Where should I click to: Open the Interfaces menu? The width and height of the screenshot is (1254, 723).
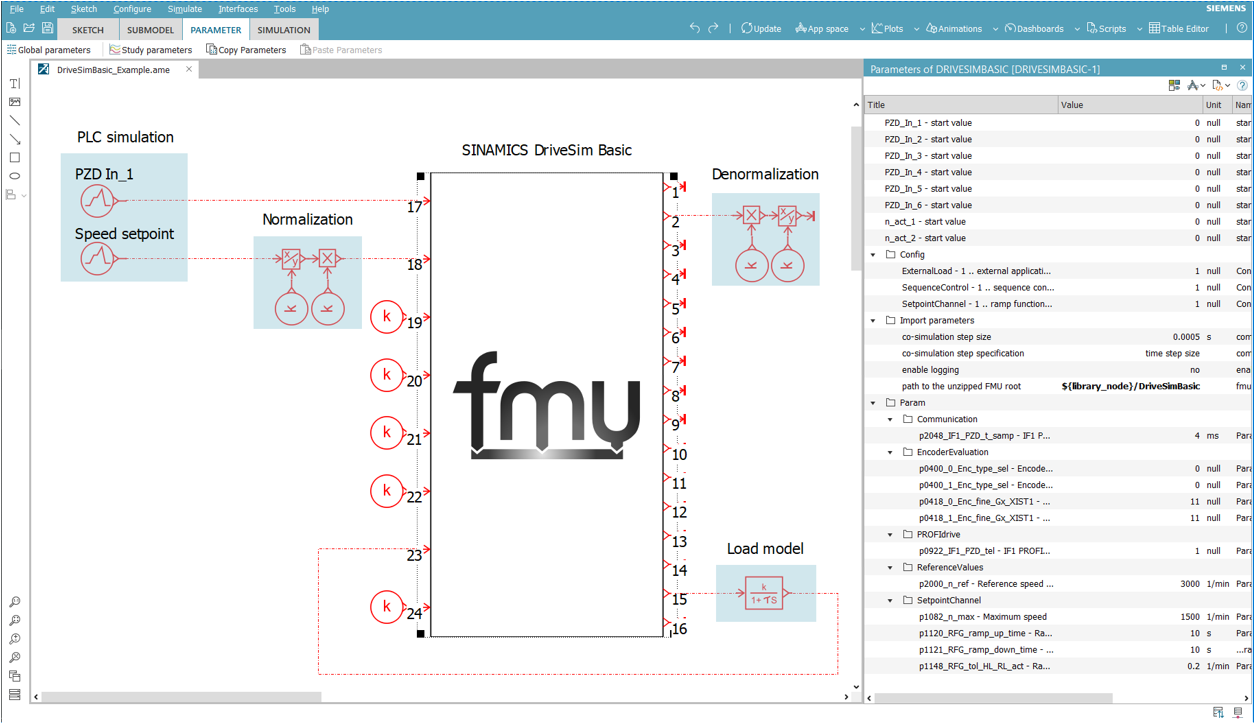click(x=238, y=9)
